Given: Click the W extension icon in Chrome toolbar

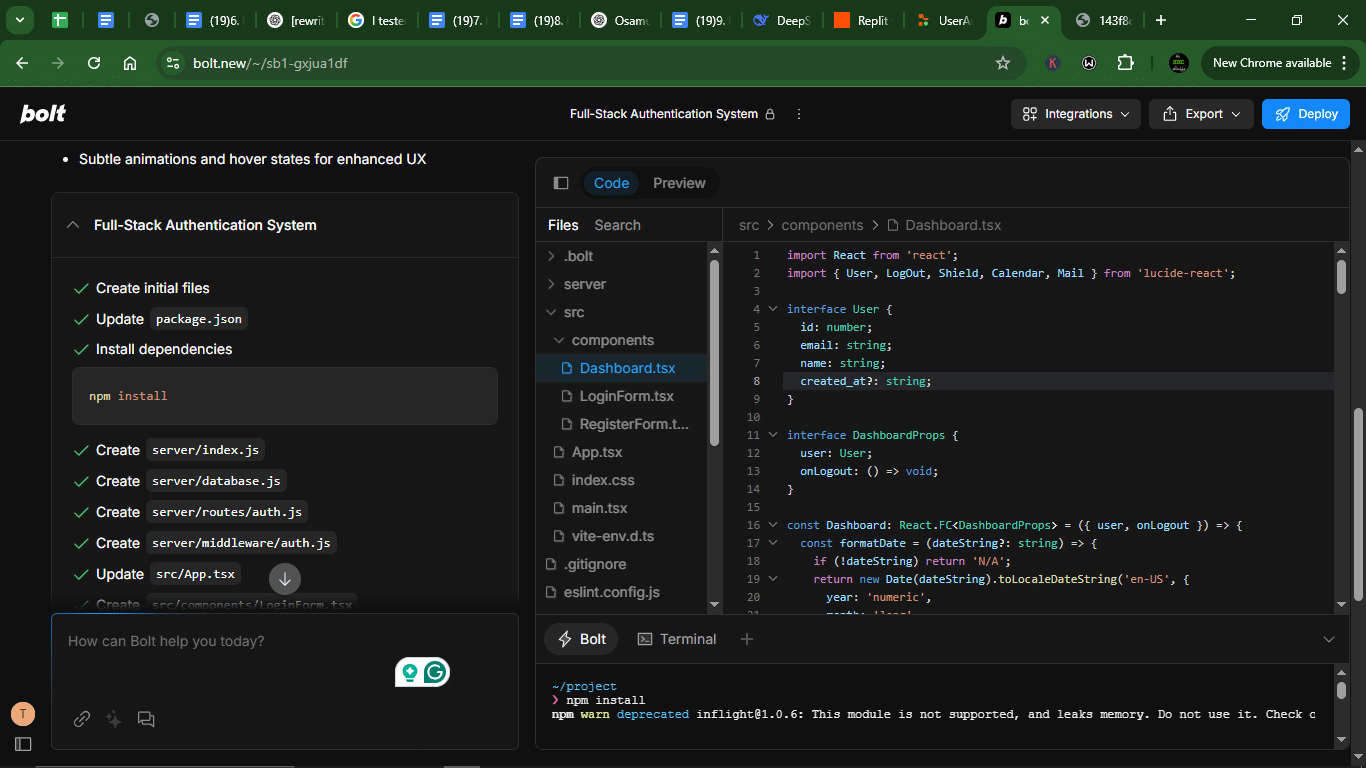Looking at the screenshot, I should click(1089, 63).
